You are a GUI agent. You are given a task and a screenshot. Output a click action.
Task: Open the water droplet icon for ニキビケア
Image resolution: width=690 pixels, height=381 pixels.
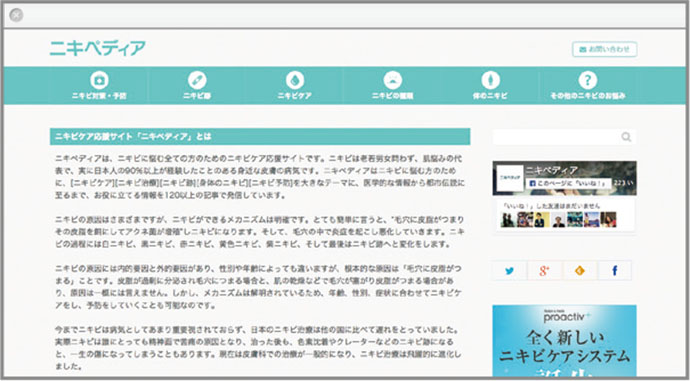(295, 80)
